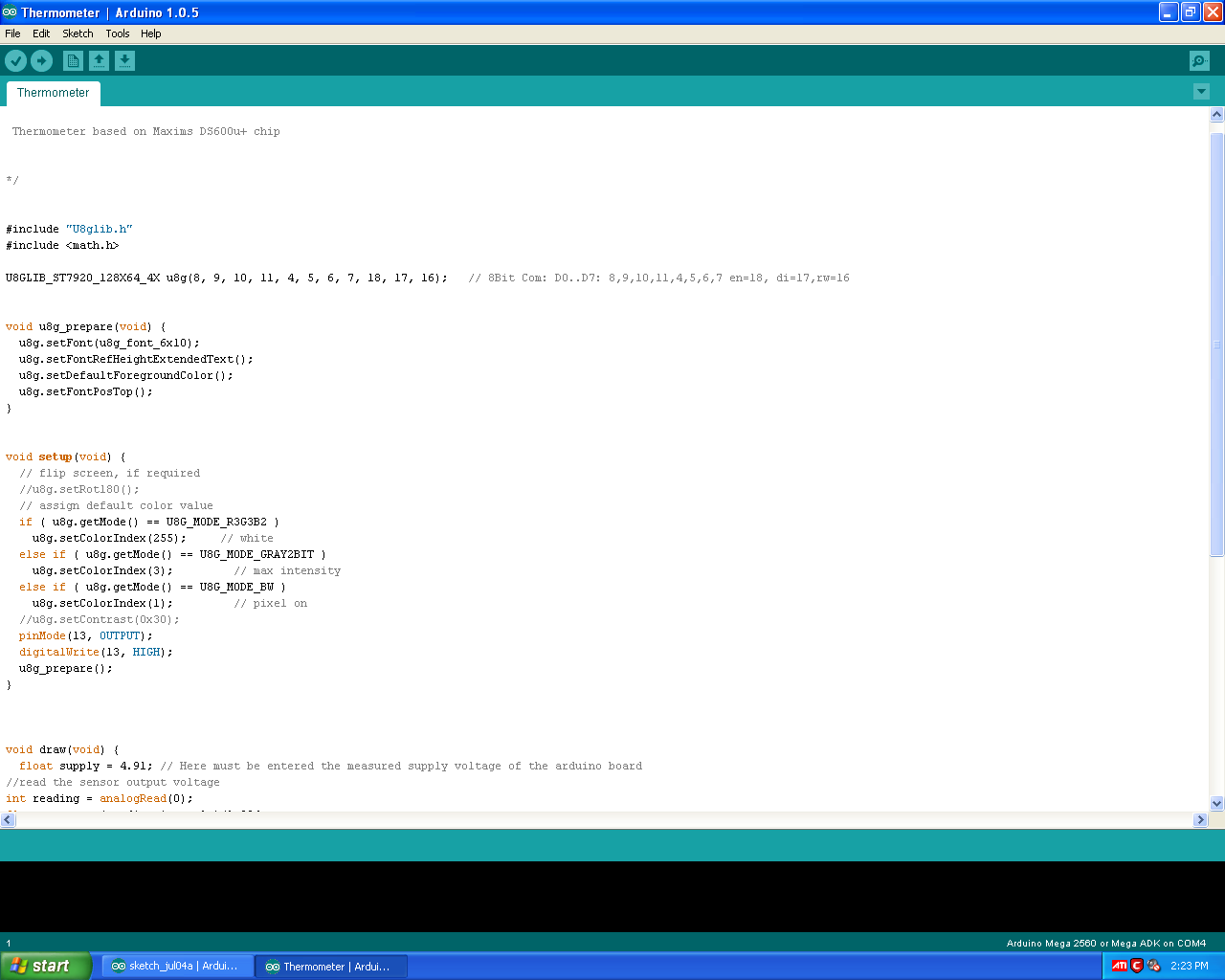Click the line number 1 in status bar
Viewport: 1225px width, 980px height.
(x=9, y=944)
